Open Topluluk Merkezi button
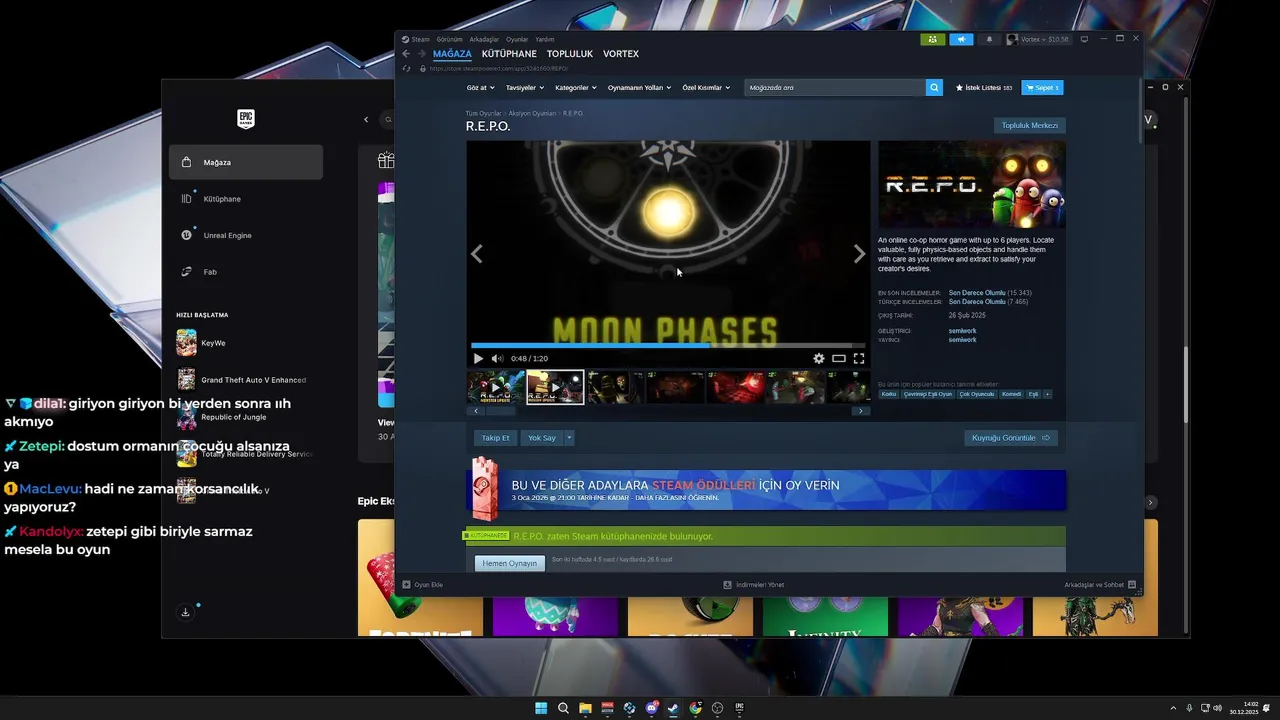 point(1030,125)
